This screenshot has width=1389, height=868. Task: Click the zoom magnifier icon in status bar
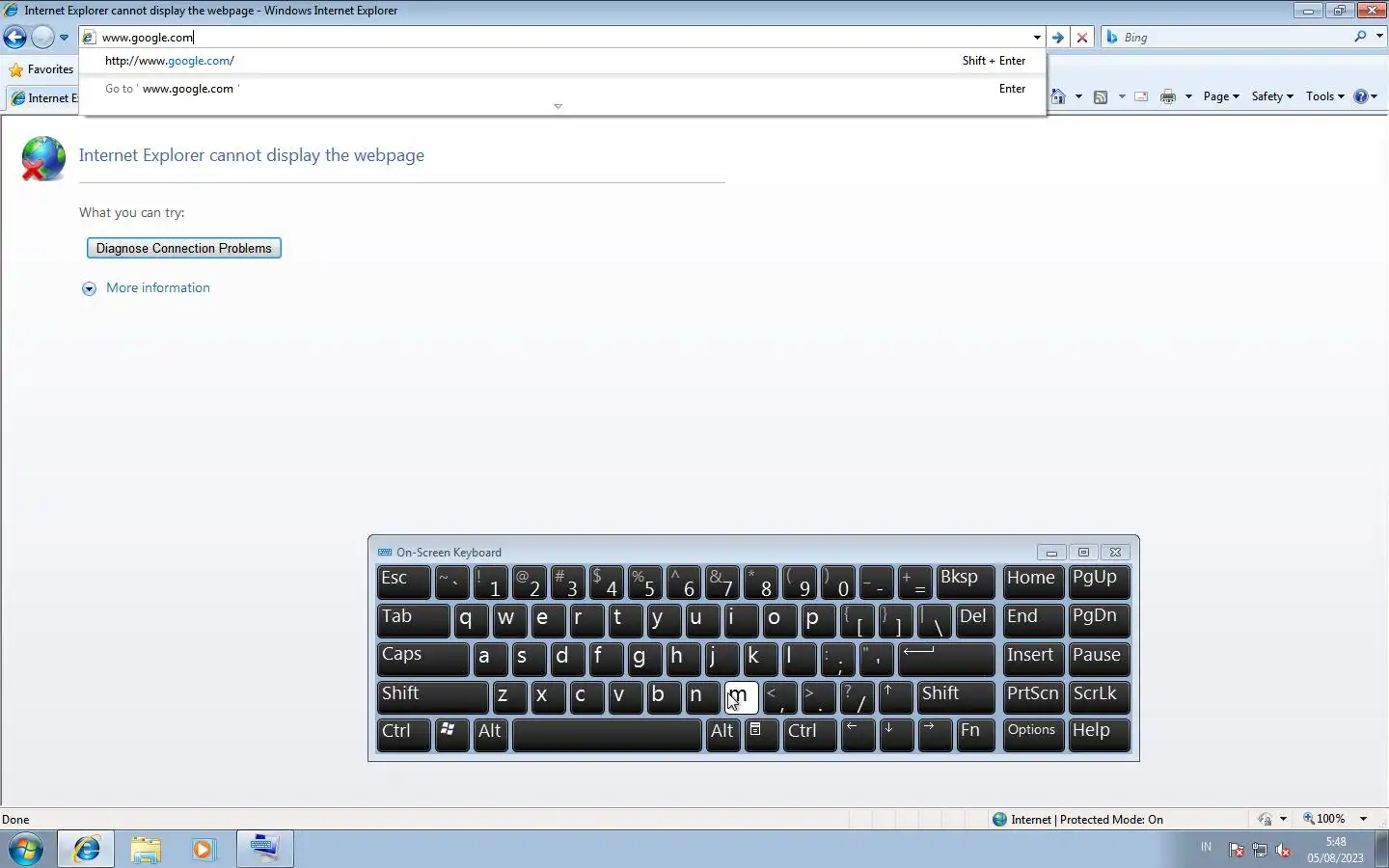(1309, 819)
